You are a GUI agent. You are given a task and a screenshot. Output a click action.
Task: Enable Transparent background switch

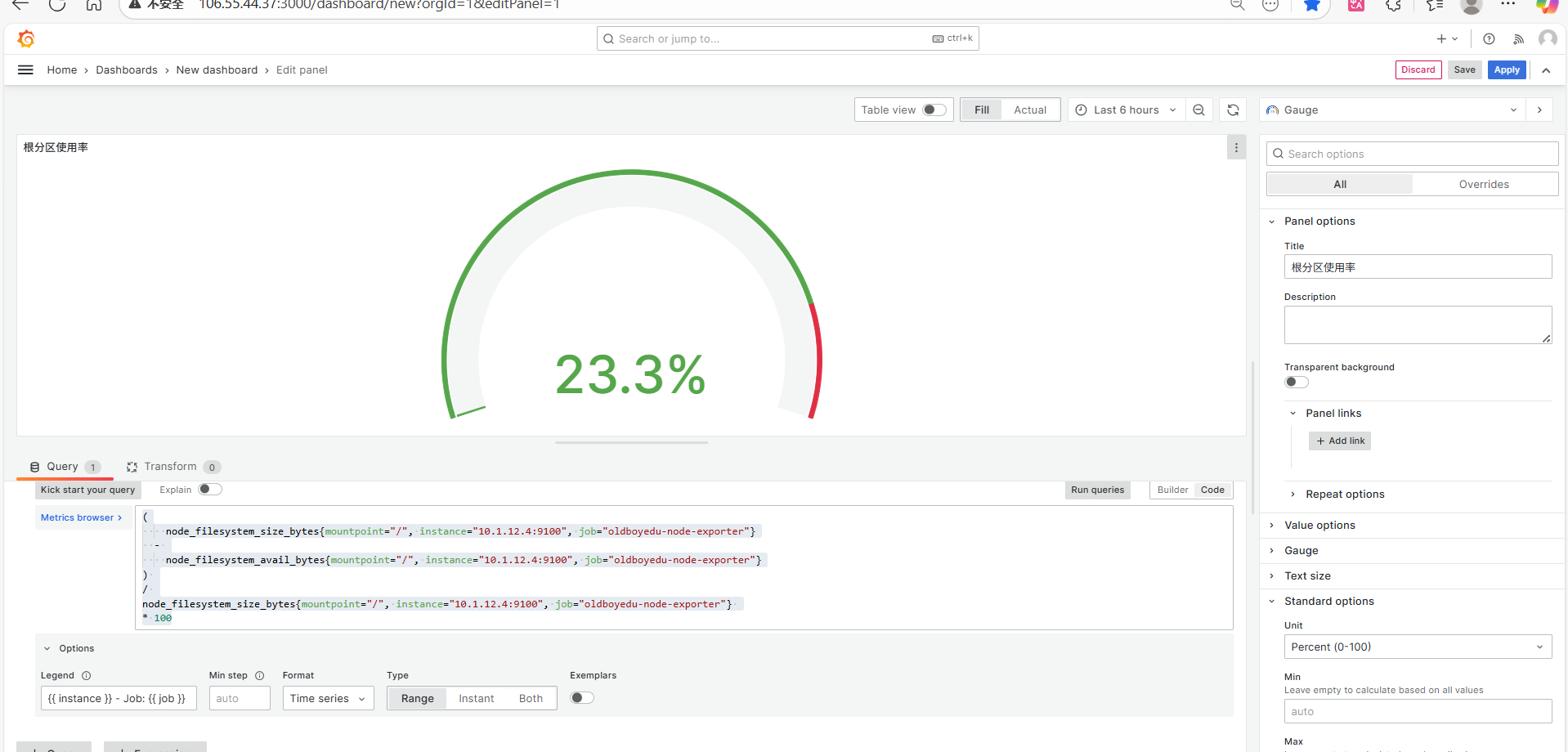pos(1296,383)
